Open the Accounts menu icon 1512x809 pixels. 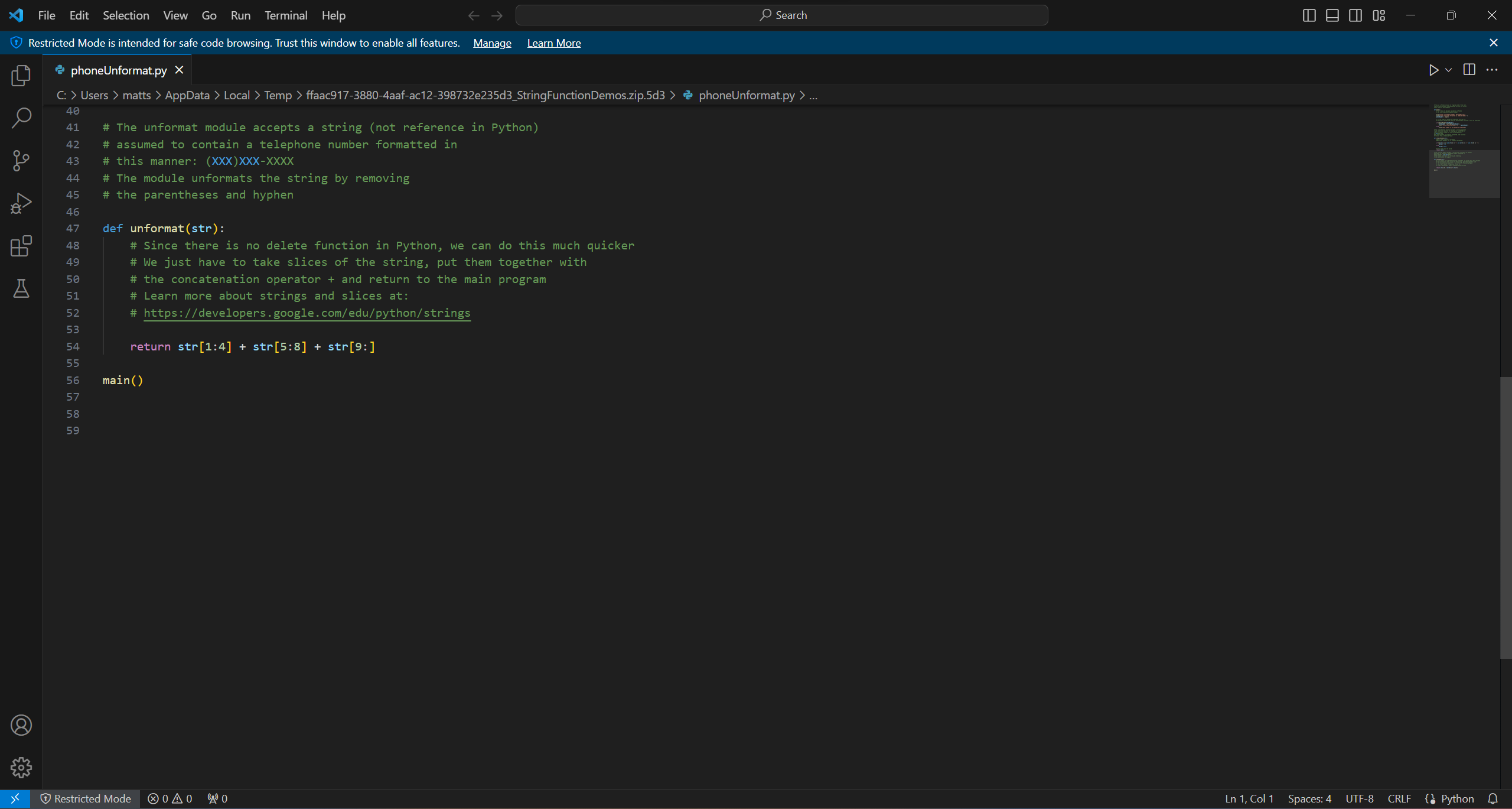pyautogui.click(x=21, y=725)
